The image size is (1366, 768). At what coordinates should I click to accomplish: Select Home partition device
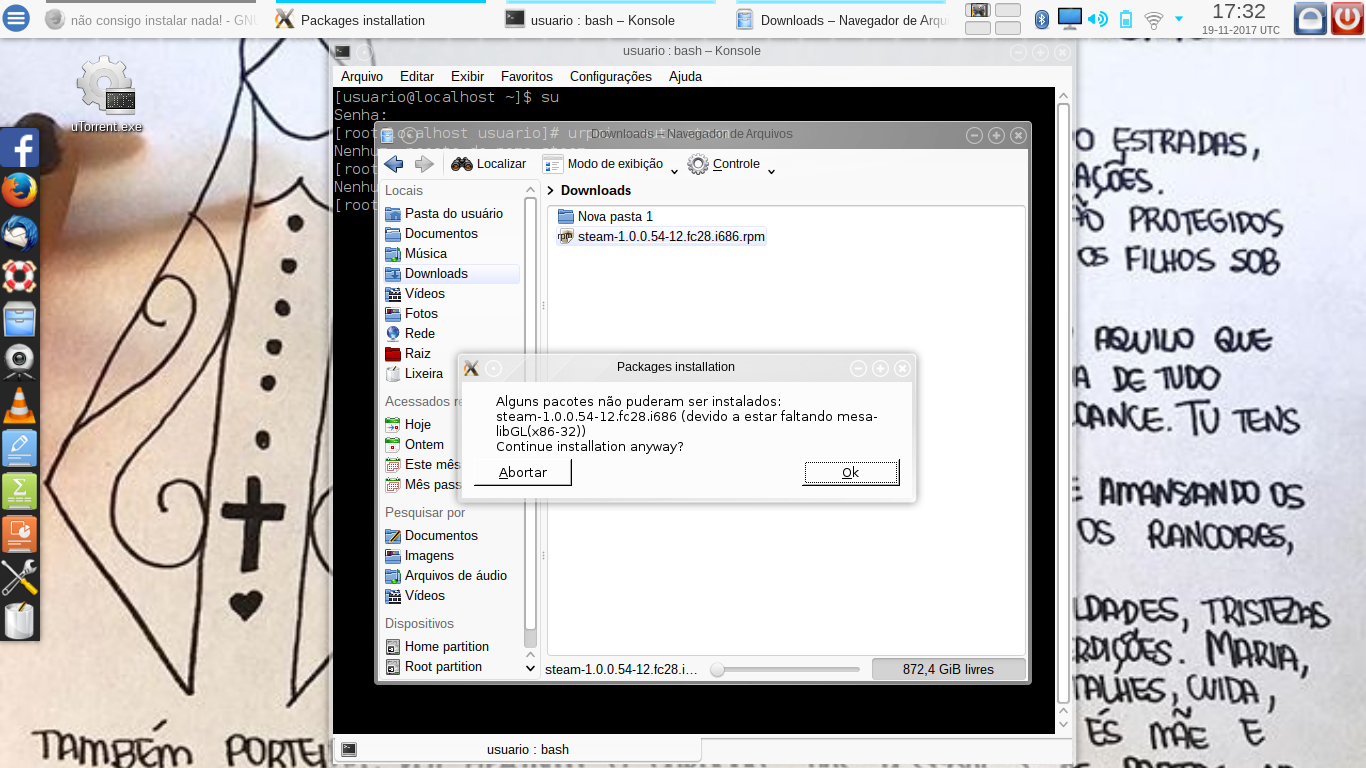pyautogui.click(x=452, y=646)
